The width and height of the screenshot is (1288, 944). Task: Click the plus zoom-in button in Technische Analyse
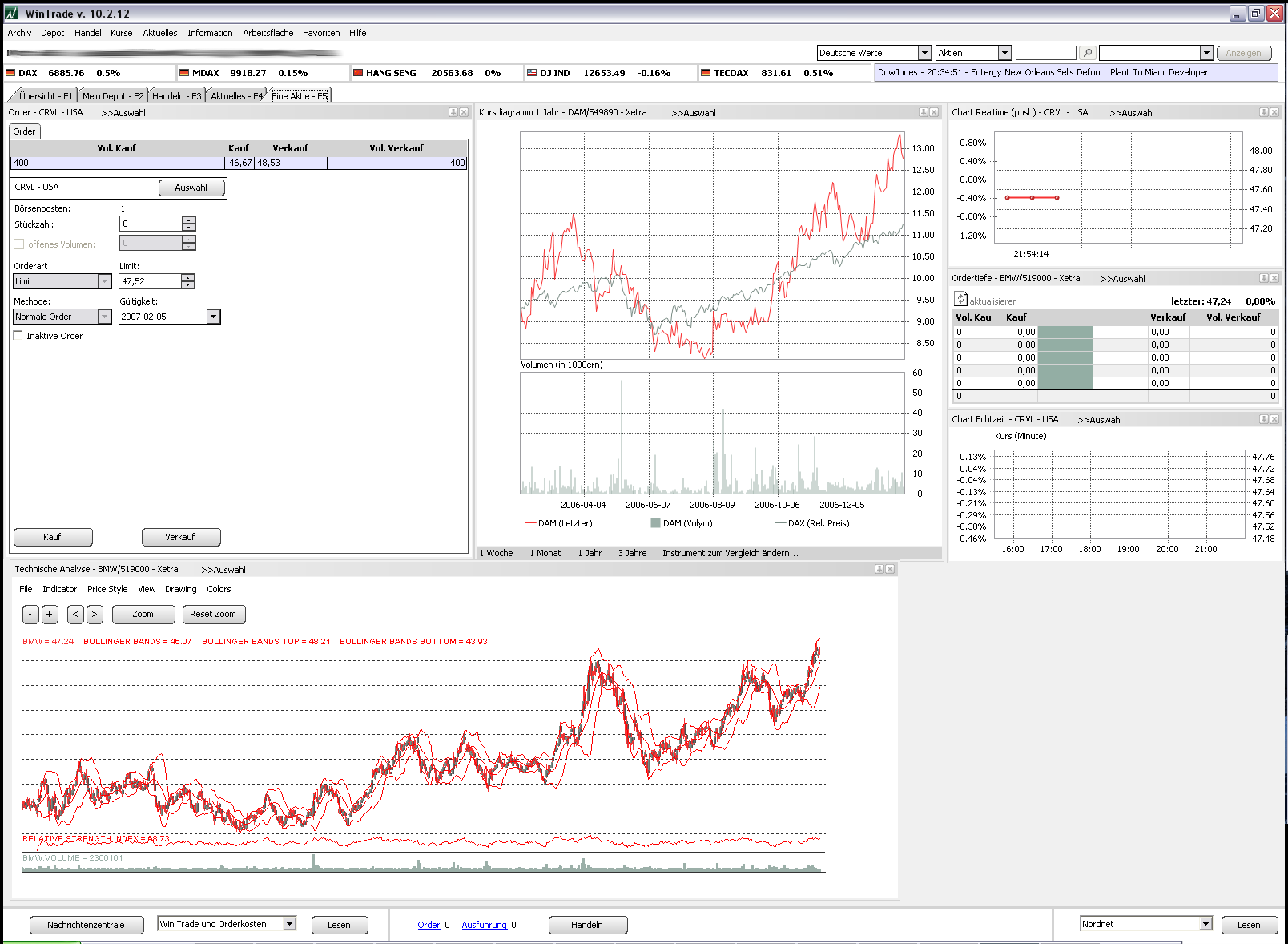50,615
